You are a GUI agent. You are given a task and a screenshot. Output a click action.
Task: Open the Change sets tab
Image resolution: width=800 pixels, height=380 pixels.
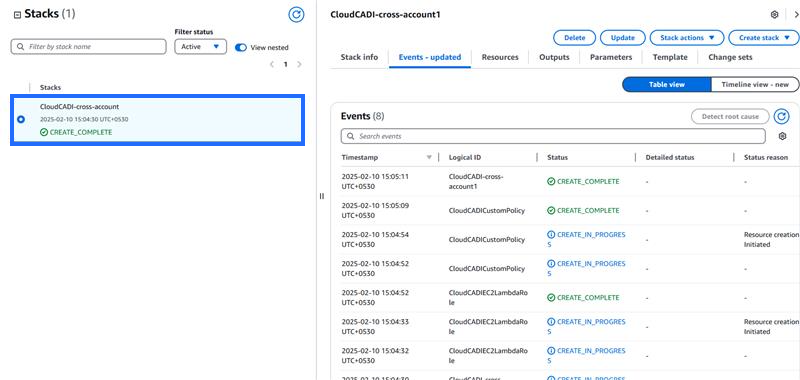click(730, 57)
